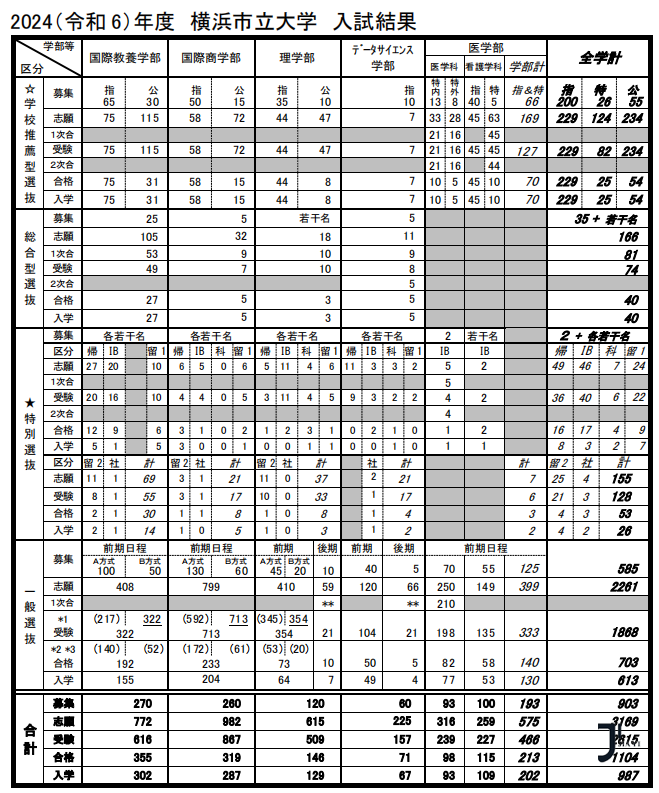Screen dimensions: 659x793
Task: Click the 総合型選抜 vertical section label
Action: click(x=30, y=268)
